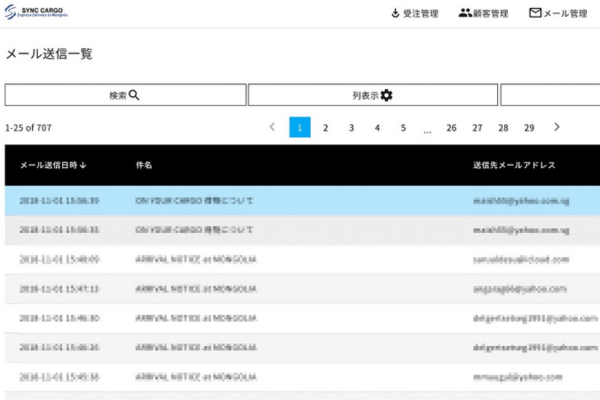This screenshot has width=600, height=400.
Task: Click the Sync Cargo logo
Action: 40,13
